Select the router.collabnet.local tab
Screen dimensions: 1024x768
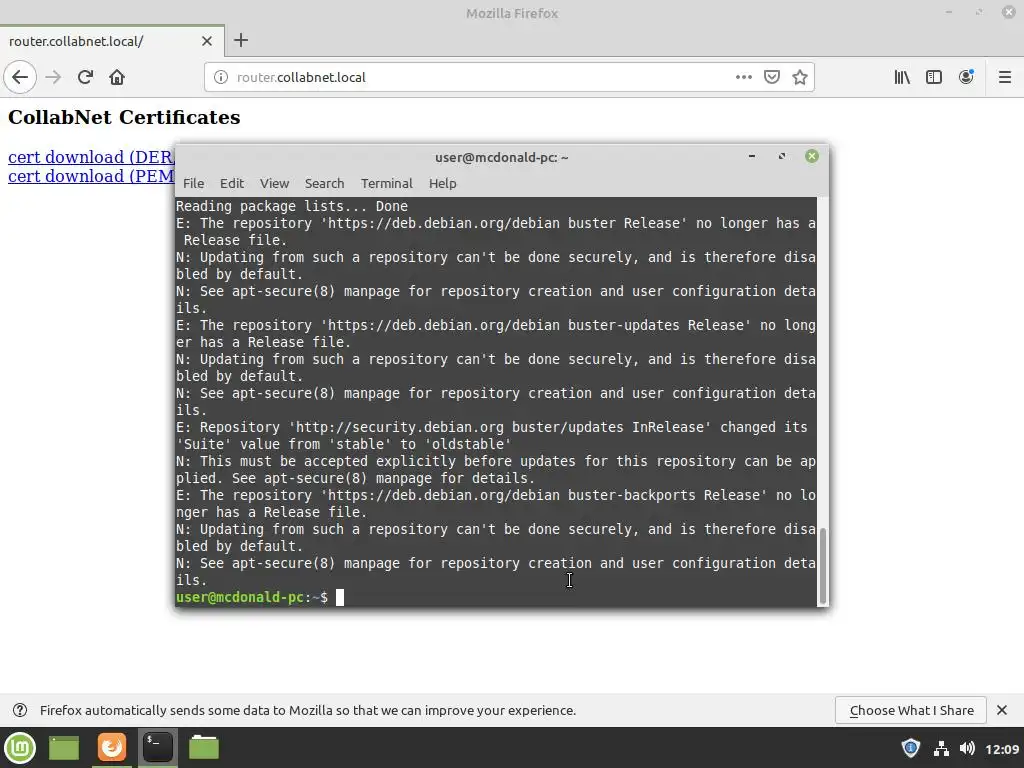tap(112, 41)
